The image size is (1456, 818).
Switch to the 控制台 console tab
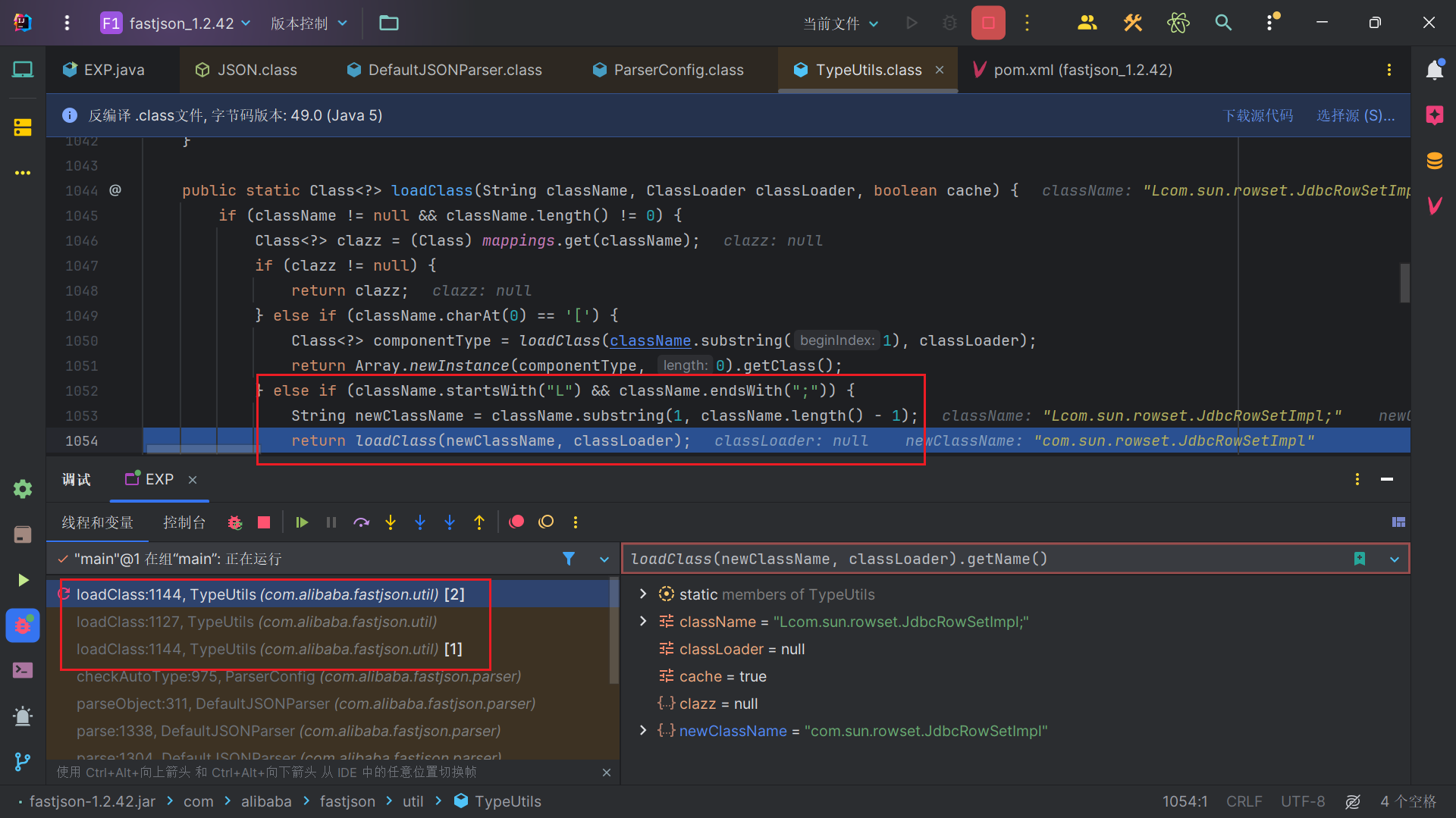click(x=184, y=522)
